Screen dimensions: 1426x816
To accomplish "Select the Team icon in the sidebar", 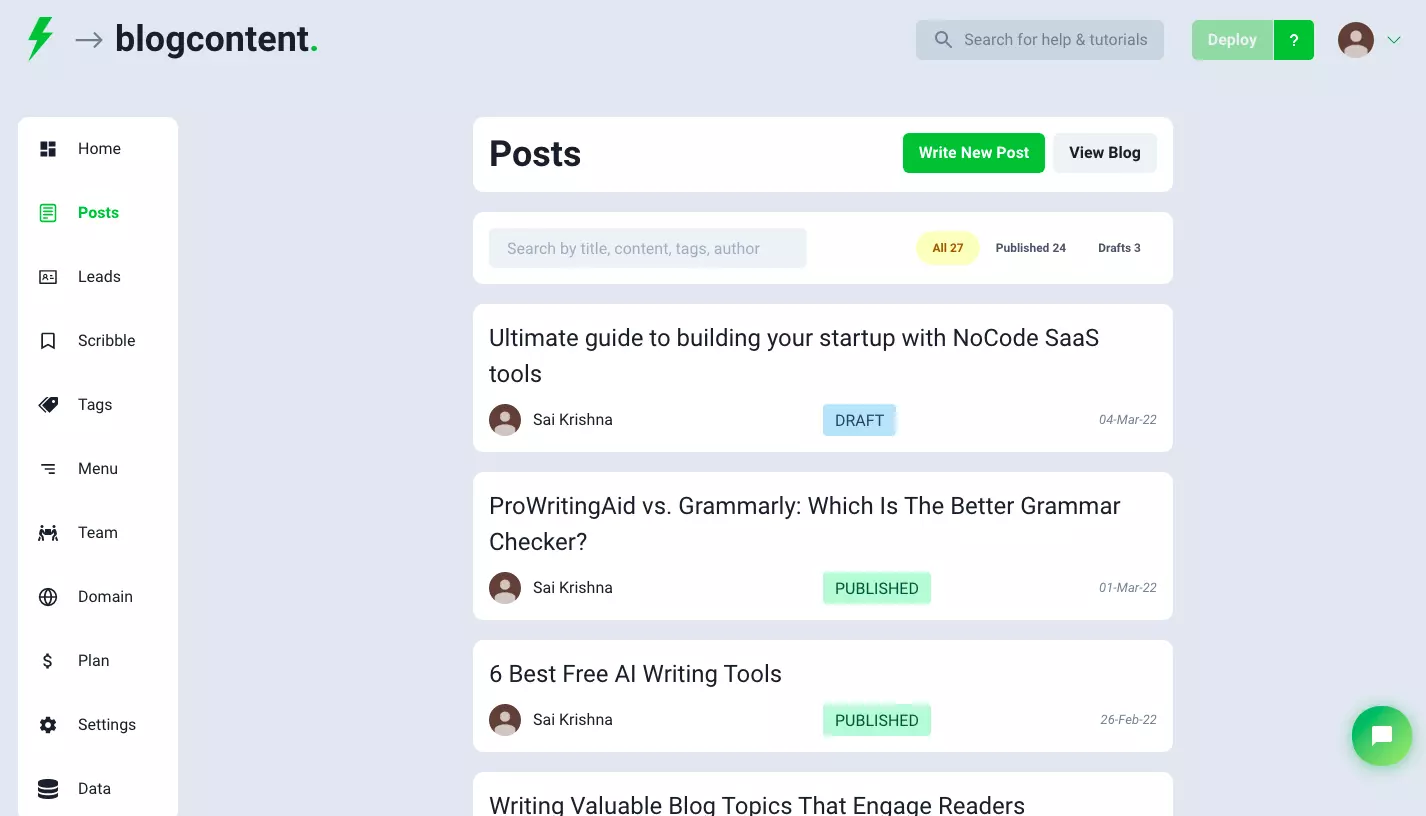I will coord(47,532).
